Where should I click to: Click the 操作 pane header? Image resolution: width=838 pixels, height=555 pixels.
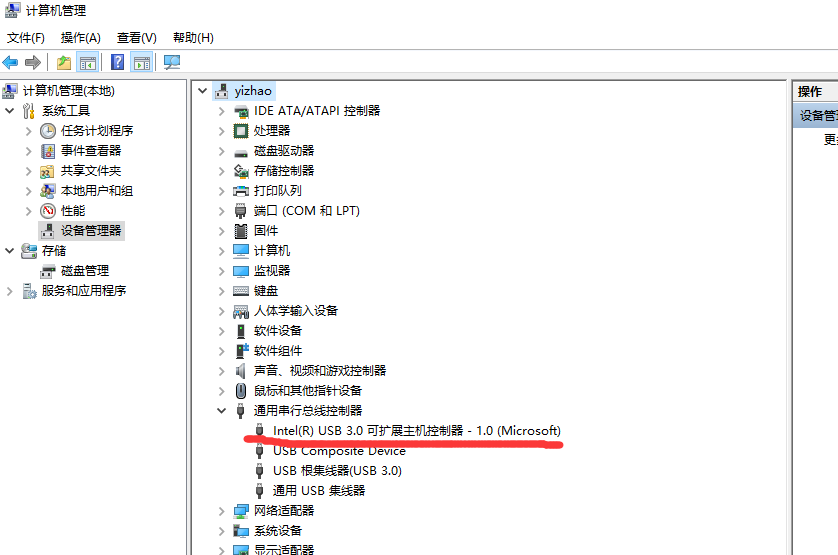[x=816, y=91]
